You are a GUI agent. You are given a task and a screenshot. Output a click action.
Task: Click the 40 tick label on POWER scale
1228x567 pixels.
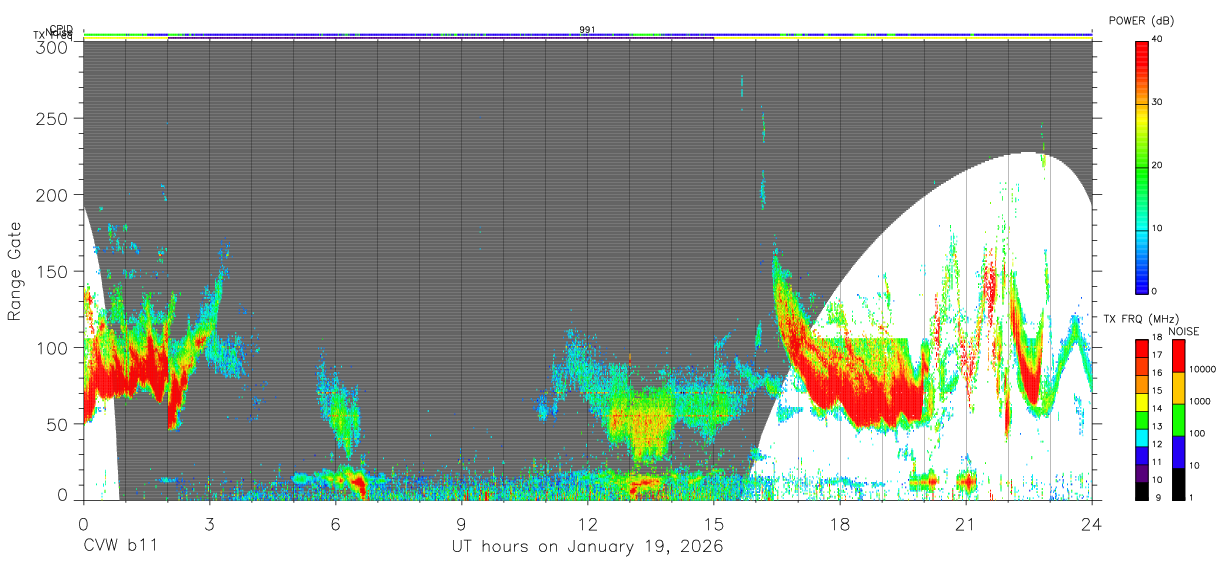coord(1158,39)
